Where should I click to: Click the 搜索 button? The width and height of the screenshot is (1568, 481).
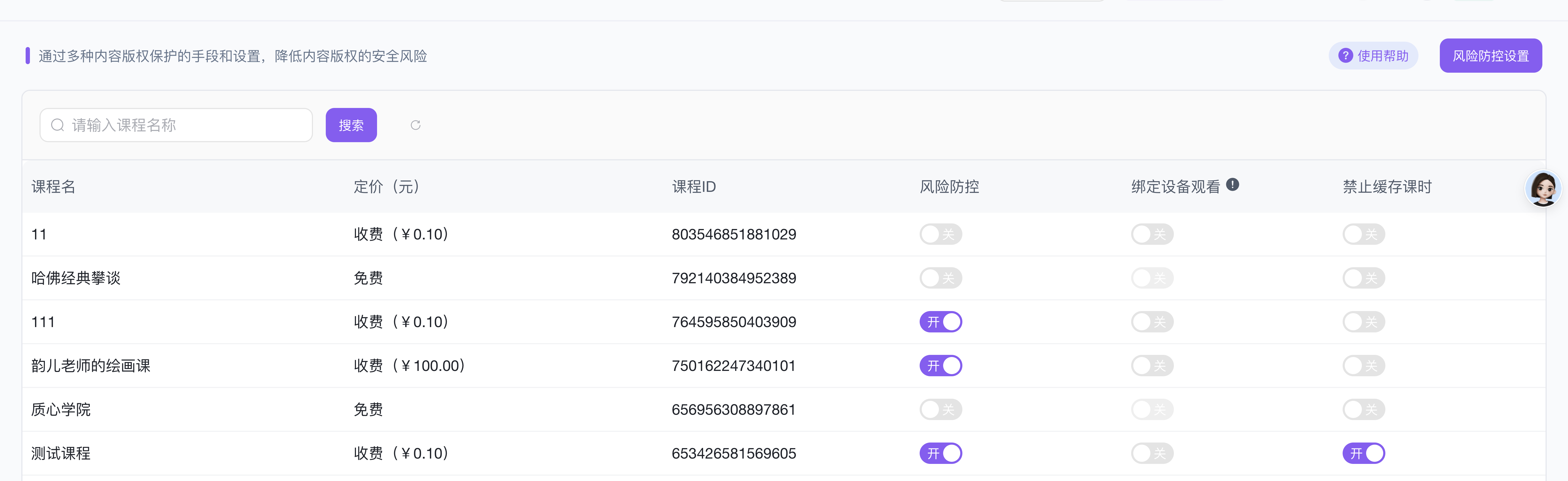[x=351, y=125]
